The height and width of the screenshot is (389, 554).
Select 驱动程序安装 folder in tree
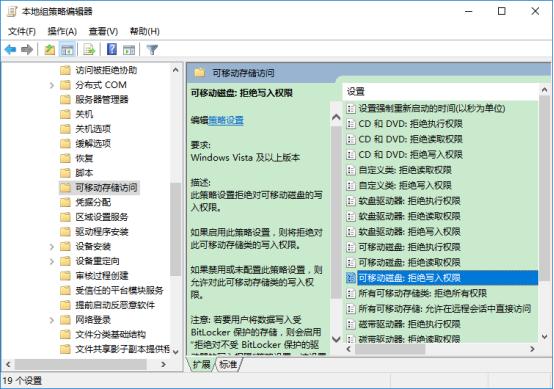pos(102,232)
